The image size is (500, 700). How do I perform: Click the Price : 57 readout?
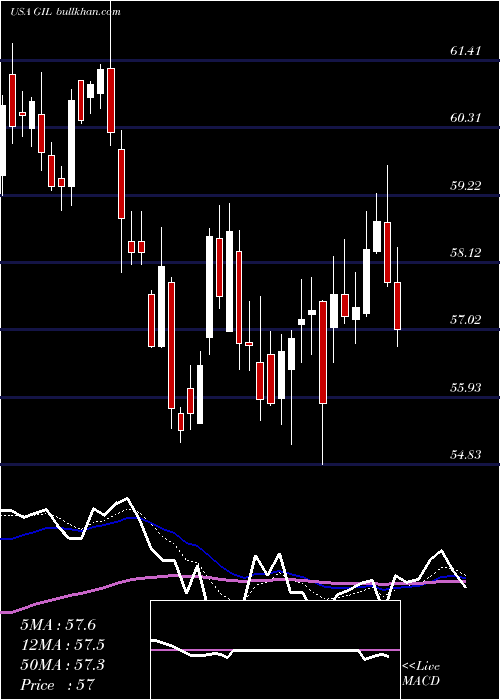pyautogui.click(x=58, y=685)
